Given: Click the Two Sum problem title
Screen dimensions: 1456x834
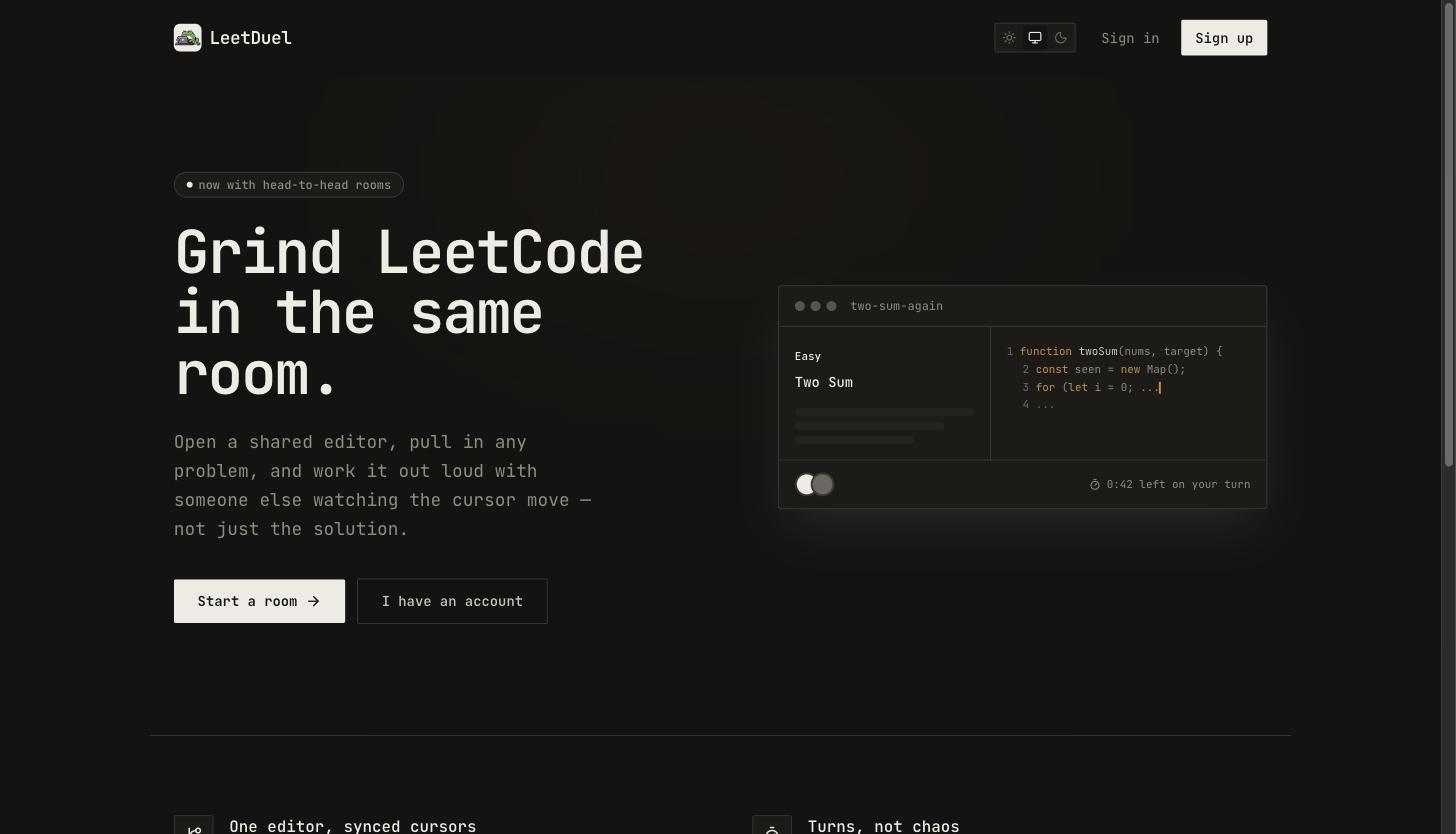Looking at the screenshot, I should (x=824, y=382).
